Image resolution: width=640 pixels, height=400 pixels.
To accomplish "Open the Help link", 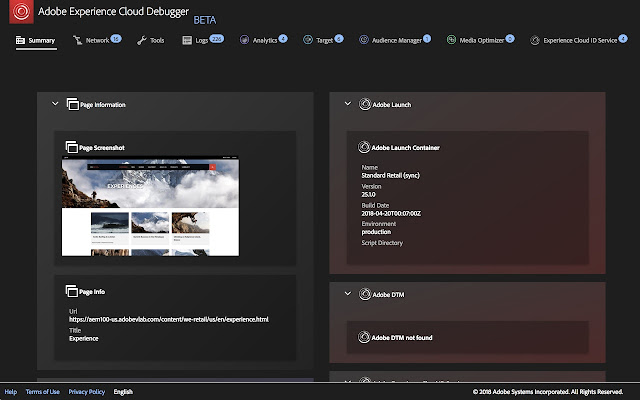I will (x=11, y=392).
